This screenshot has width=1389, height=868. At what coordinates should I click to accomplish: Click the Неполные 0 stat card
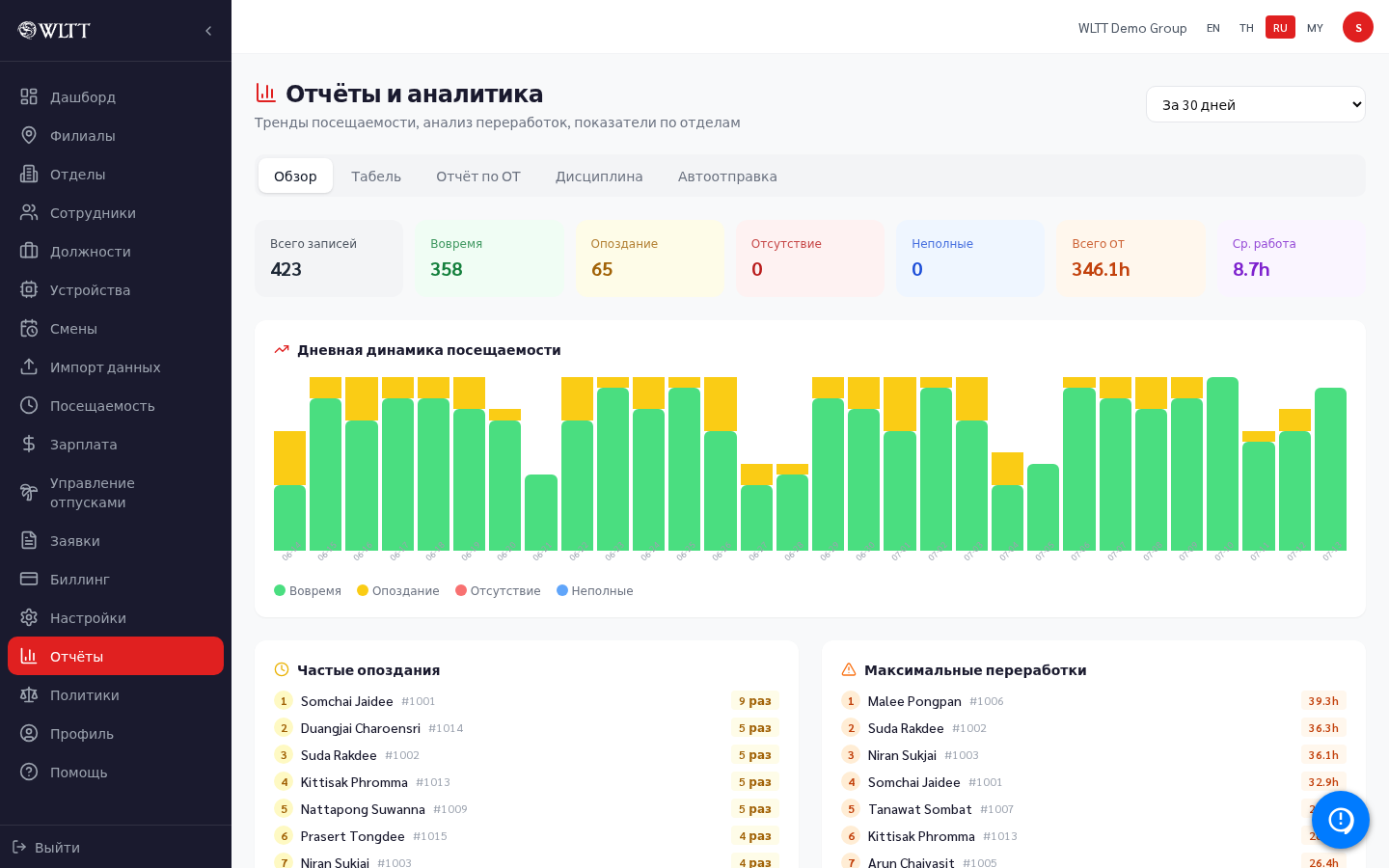click(970, 258)
